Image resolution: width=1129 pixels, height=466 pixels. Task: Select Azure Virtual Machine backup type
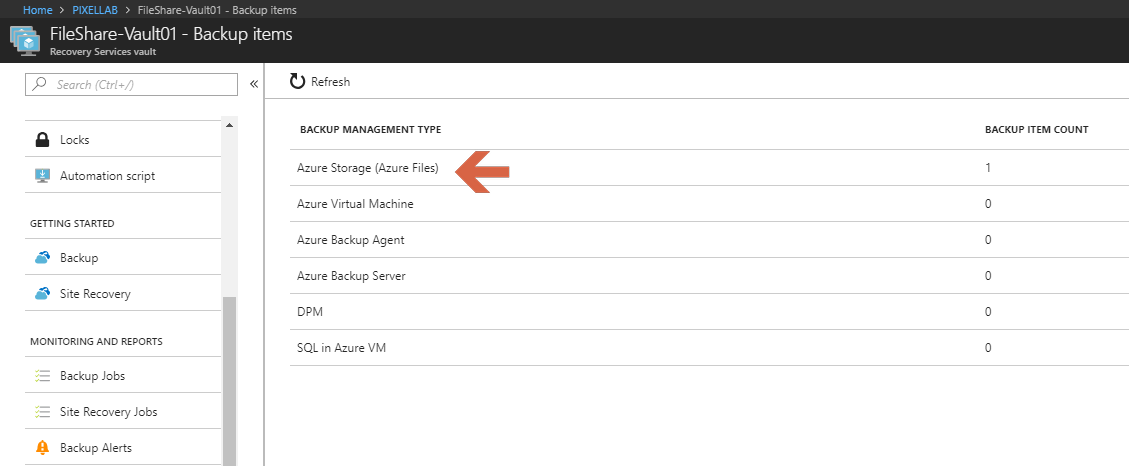(x=355, y=204)
